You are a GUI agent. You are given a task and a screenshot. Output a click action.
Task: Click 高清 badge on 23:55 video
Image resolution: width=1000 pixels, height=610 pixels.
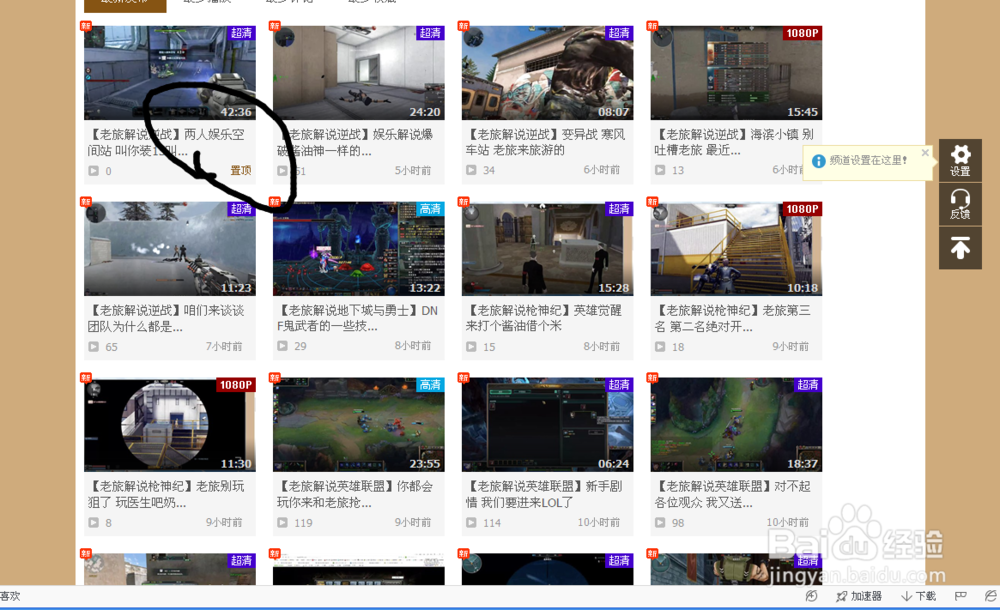point(430,385)
